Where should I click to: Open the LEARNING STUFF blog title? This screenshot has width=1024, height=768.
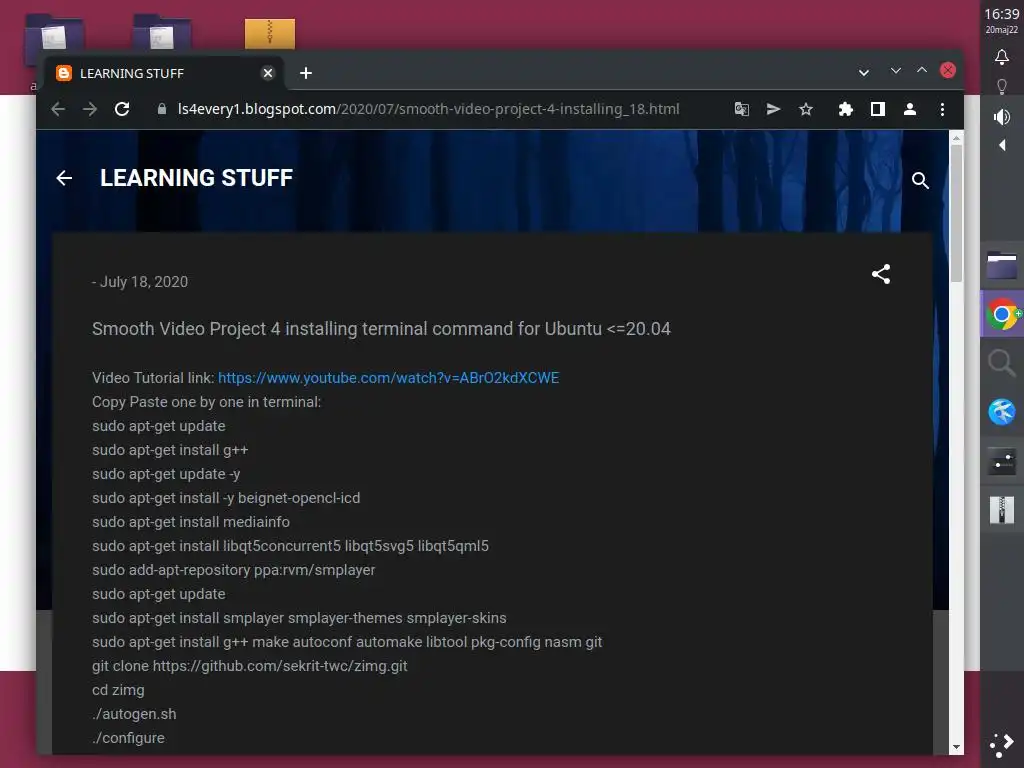click(x=197, y=178)
